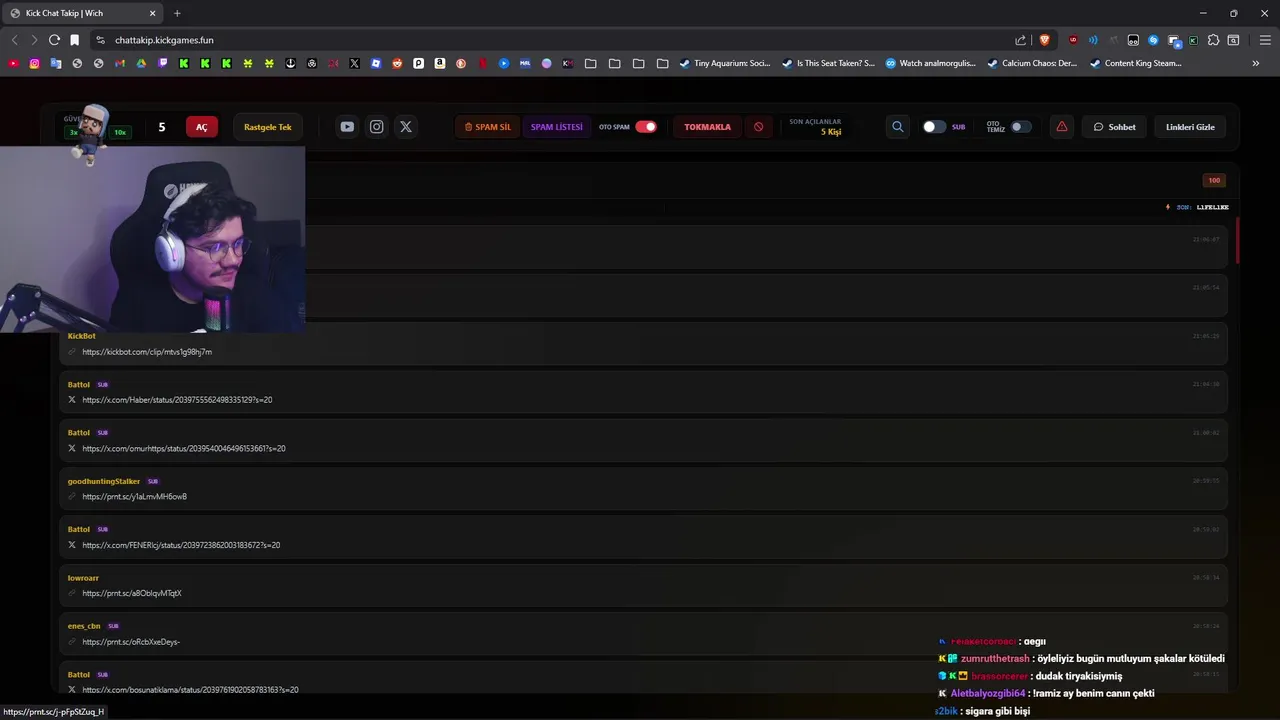Click the lowroarr username
This screenshot has height=720, width=1280.
point(83,578)
